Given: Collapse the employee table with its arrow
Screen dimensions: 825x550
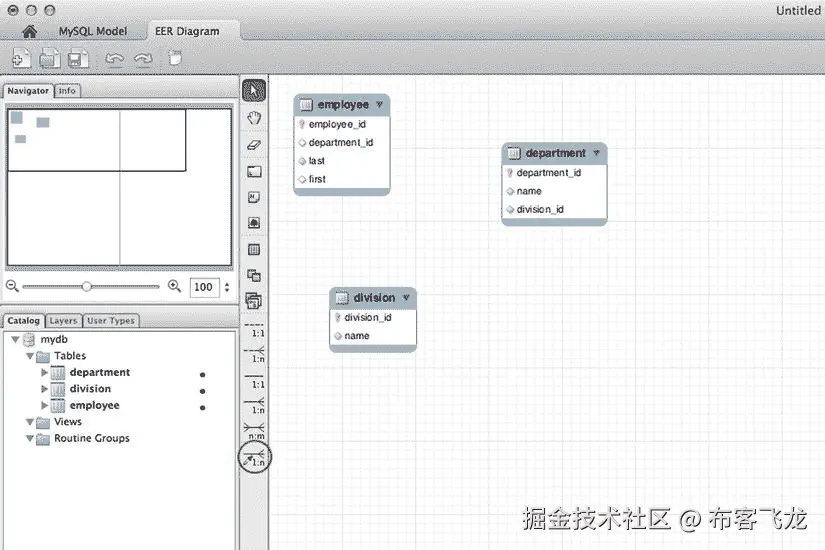Looking at the screenshot, I should point(379,104).
